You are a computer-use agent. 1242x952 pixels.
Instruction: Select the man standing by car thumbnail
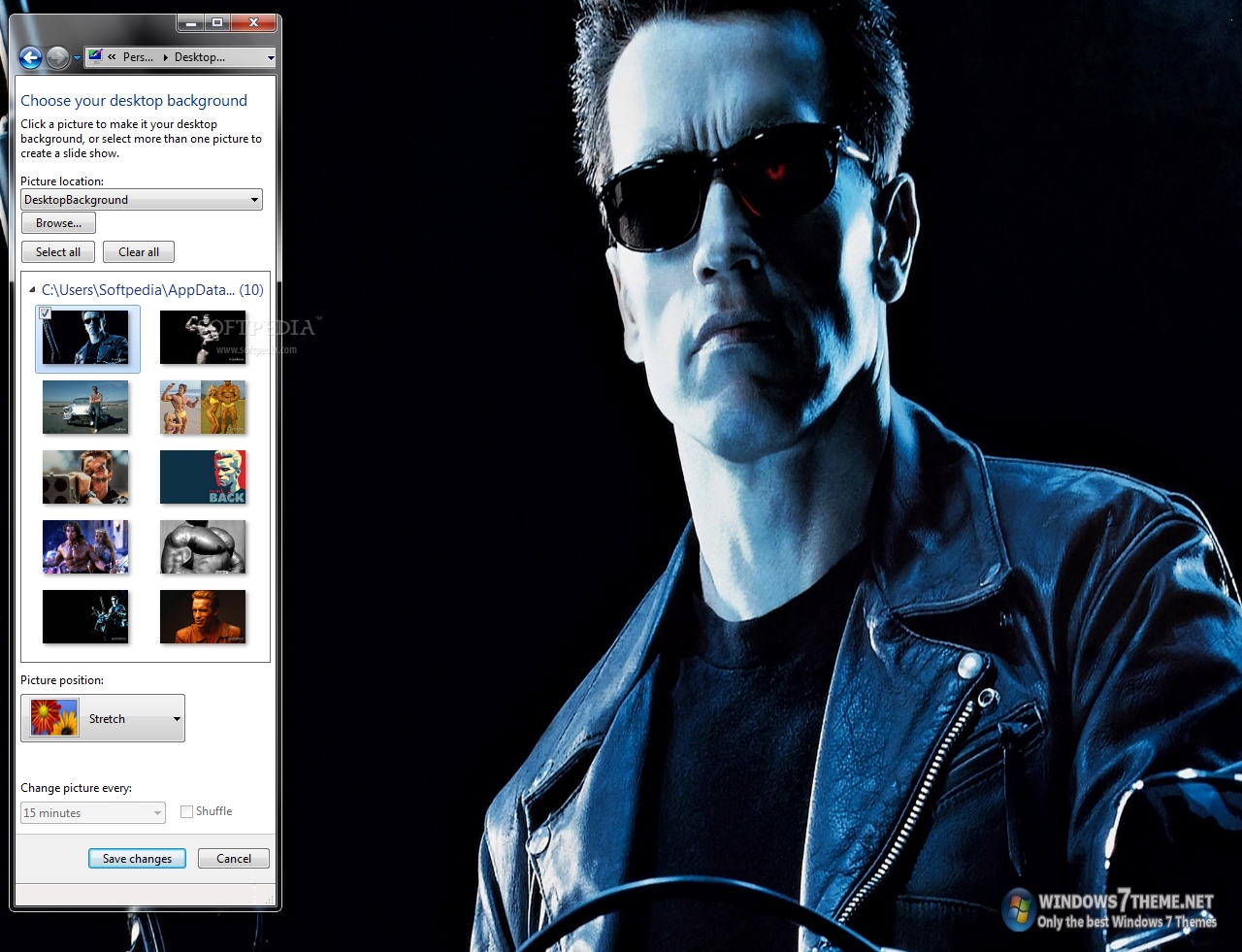[x=85, y=408]
